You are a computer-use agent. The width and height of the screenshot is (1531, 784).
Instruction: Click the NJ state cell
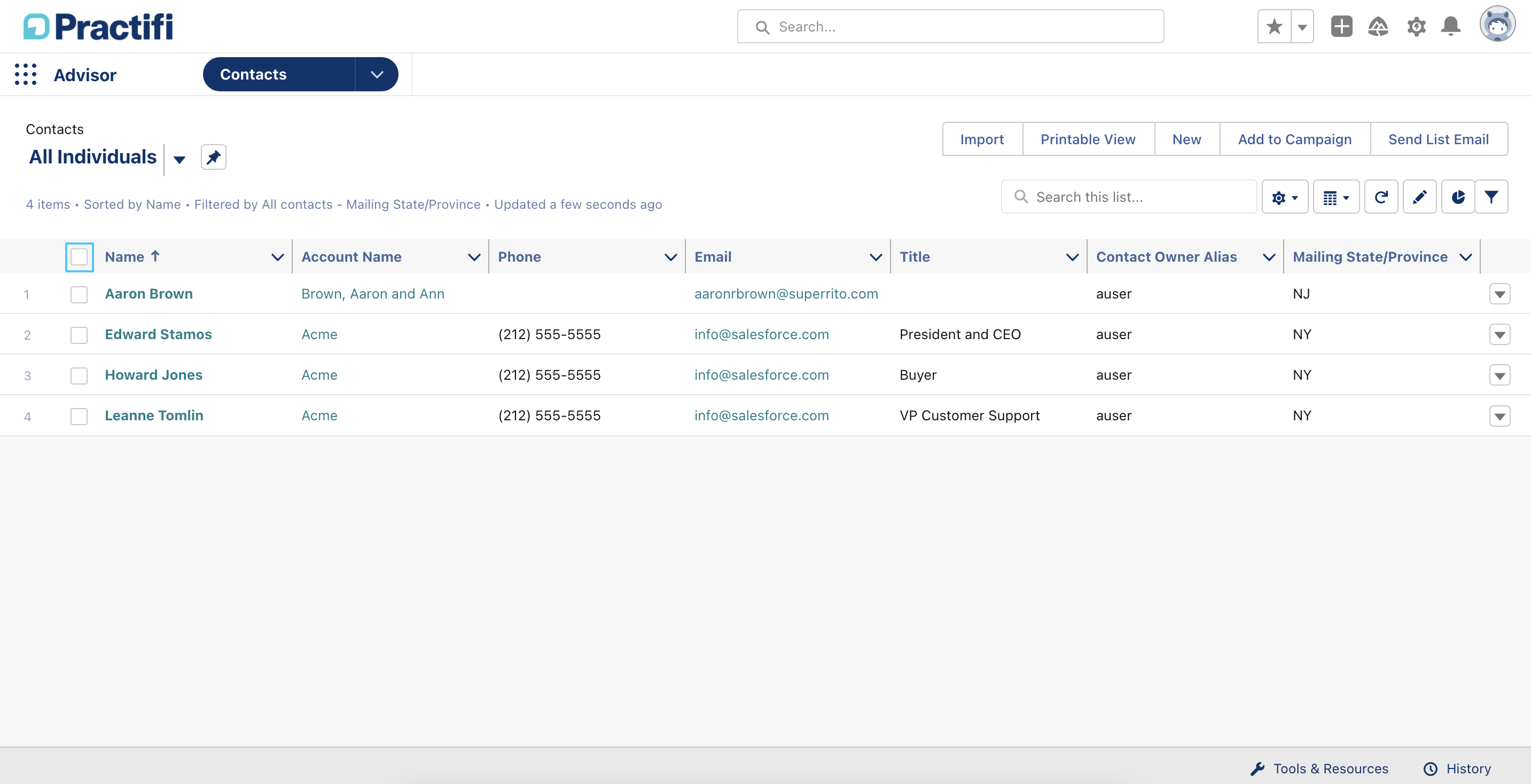tap(1301, 294)
